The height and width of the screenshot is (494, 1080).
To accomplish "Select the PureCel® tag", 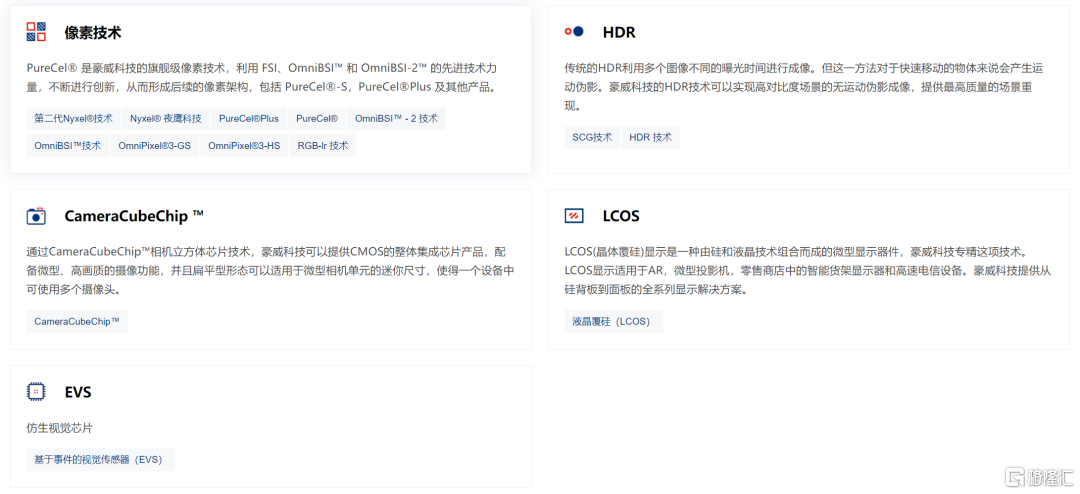I will (x=317, y=119).
